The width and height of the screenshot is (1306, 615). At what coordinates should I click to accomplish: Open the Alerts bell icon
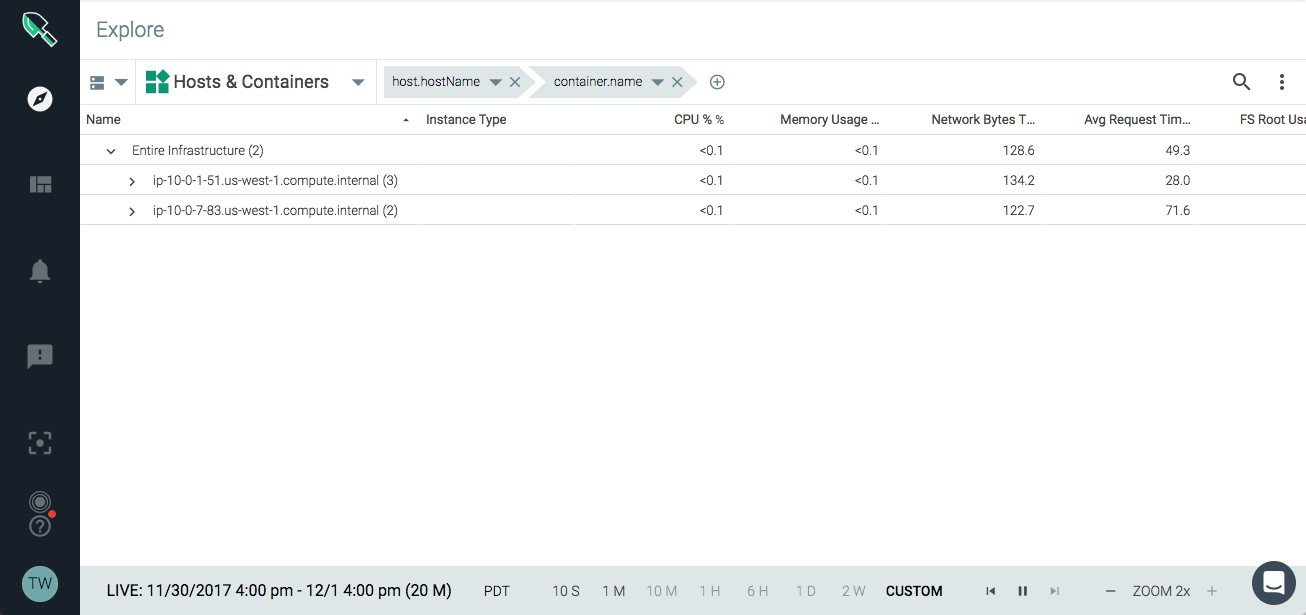(40, 271)
